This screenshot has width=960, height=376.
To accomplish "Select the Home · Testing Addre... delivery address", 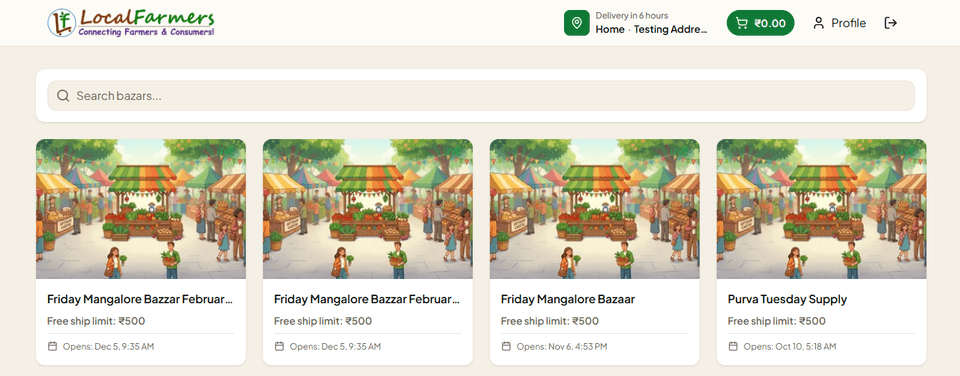I will click(651, 29).
